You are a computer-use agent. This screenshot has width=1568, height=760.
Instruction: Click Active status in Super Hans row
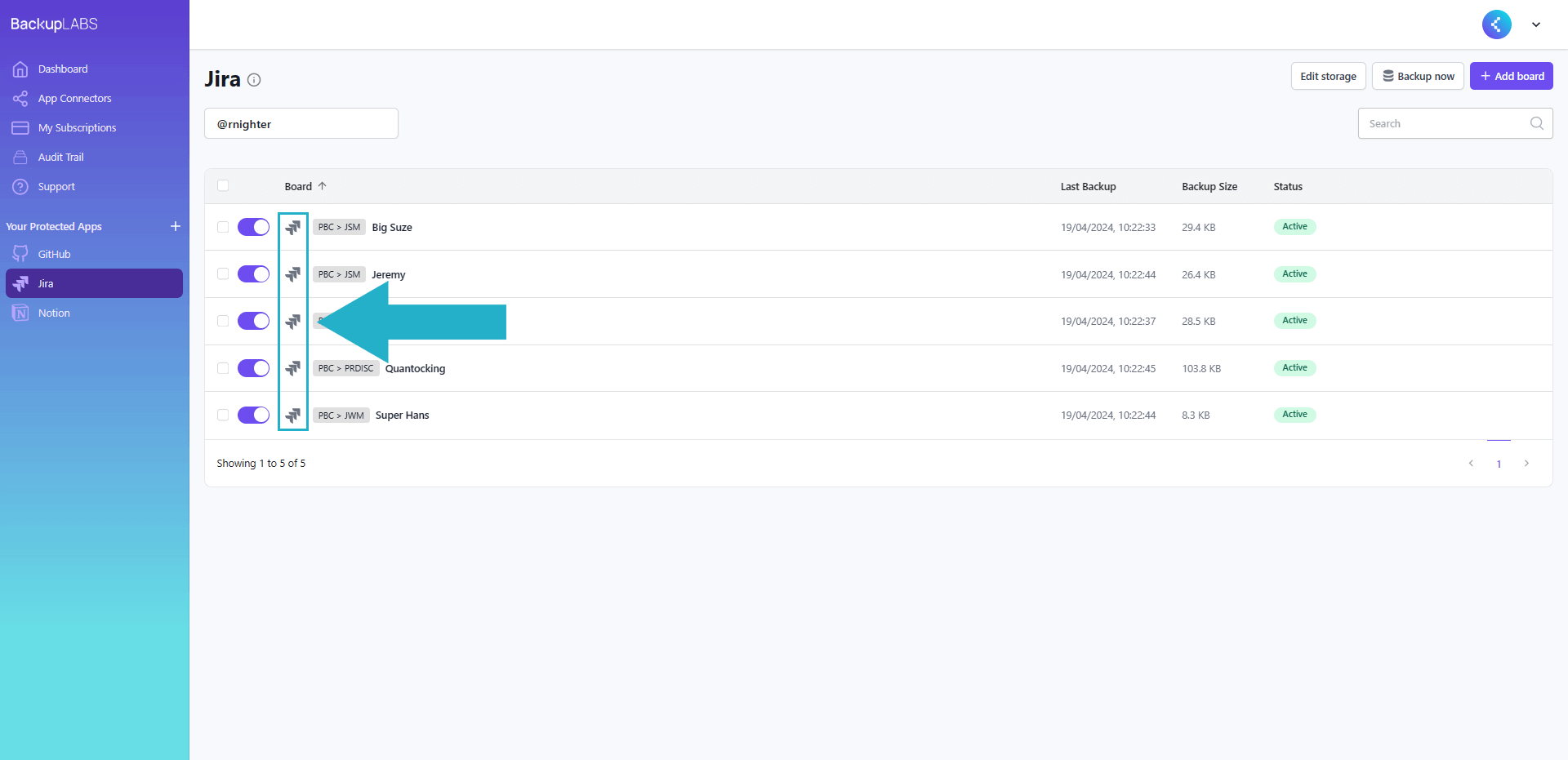click(1294, 415)
